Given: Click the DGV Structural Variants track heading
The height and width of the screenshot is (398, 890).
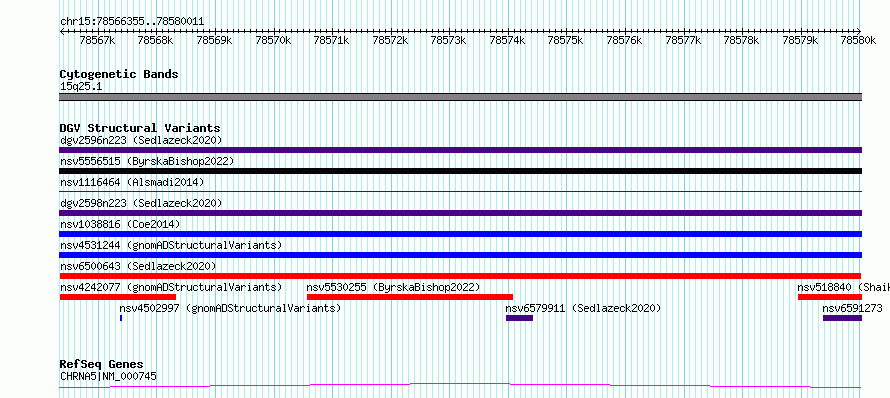Looking at the screenshot, I should tap(140, 128).
